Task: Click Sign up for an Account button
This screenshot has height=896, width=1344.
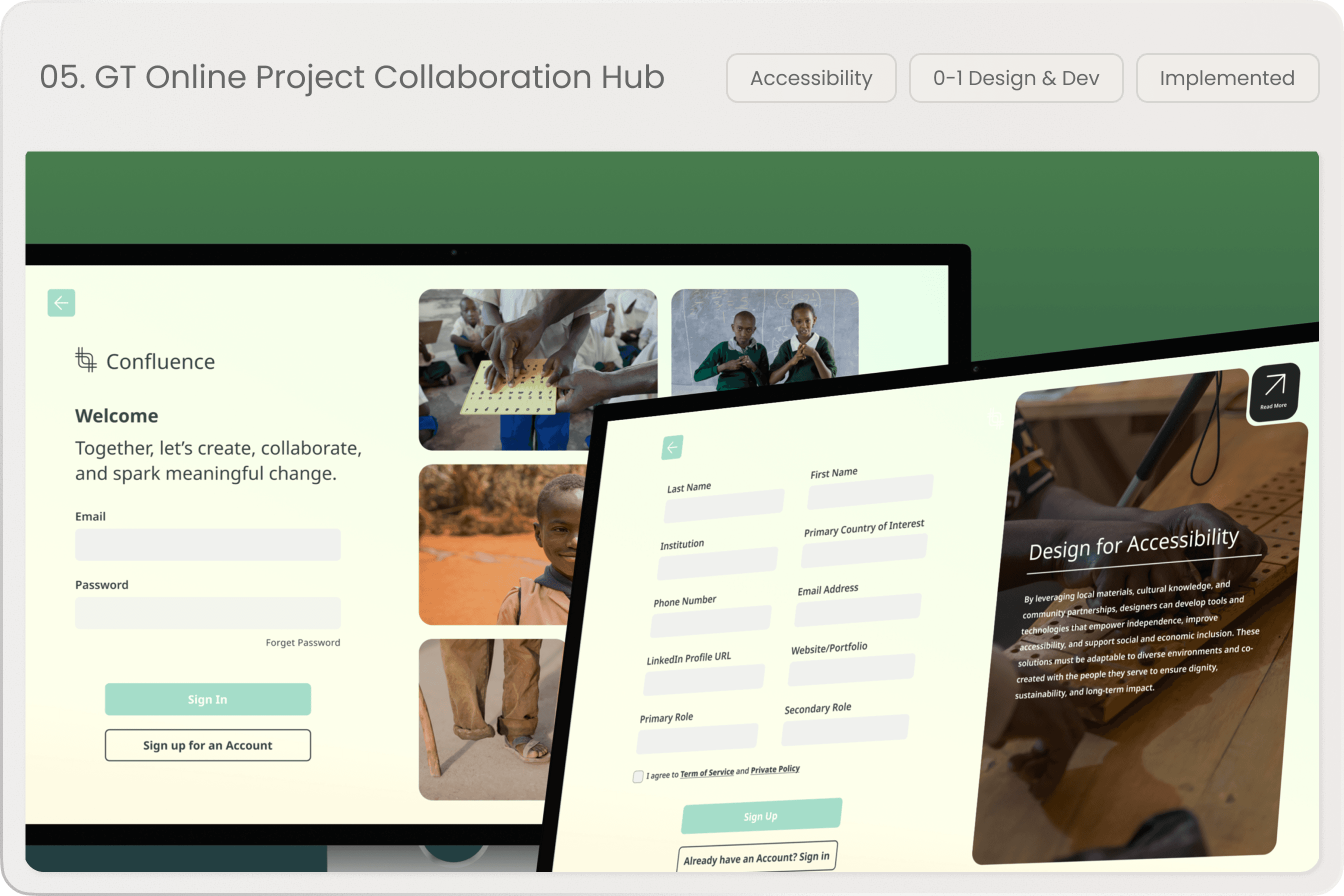Action: pyautogui.click(x=208, y=745)
